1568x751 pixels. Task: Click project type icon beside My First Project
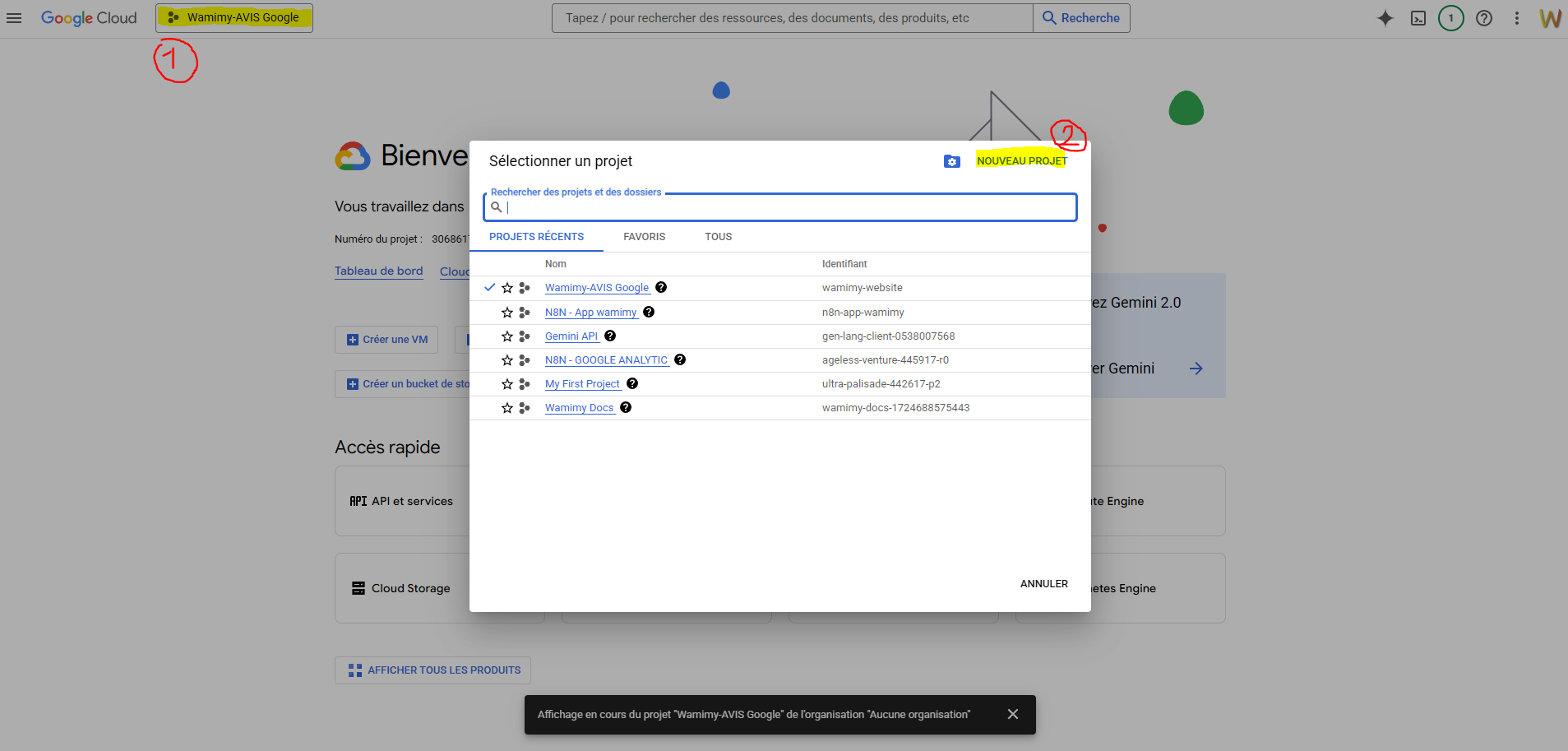(x=525, y=384)
